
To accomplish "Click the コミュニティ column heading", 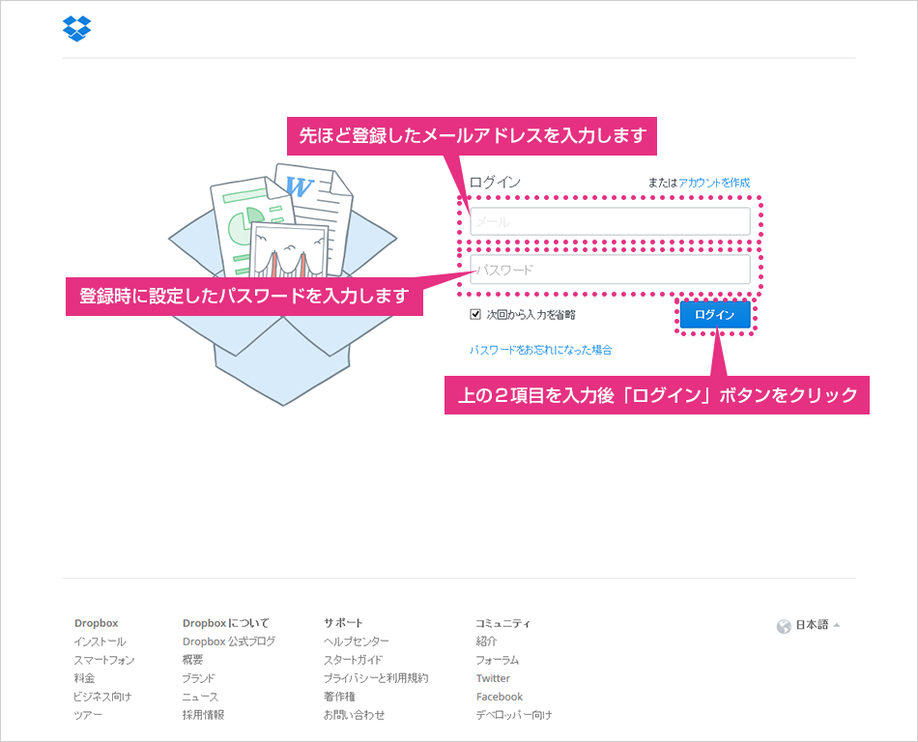I will [x=503, y=623].
